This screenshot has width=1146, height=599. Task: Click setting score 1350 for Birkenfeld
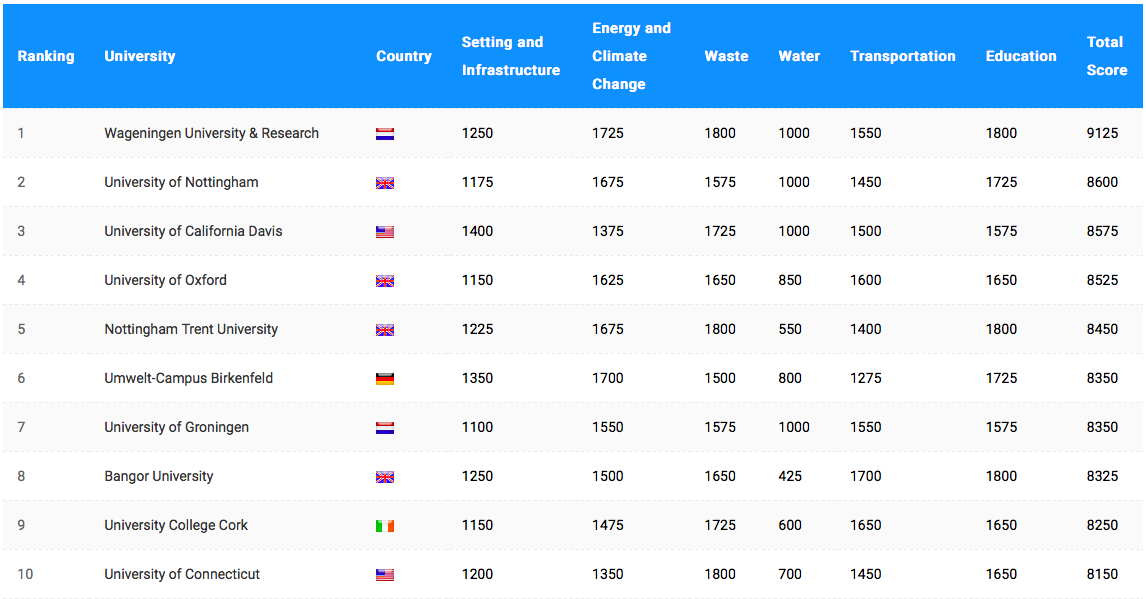[x=477, y=378]
